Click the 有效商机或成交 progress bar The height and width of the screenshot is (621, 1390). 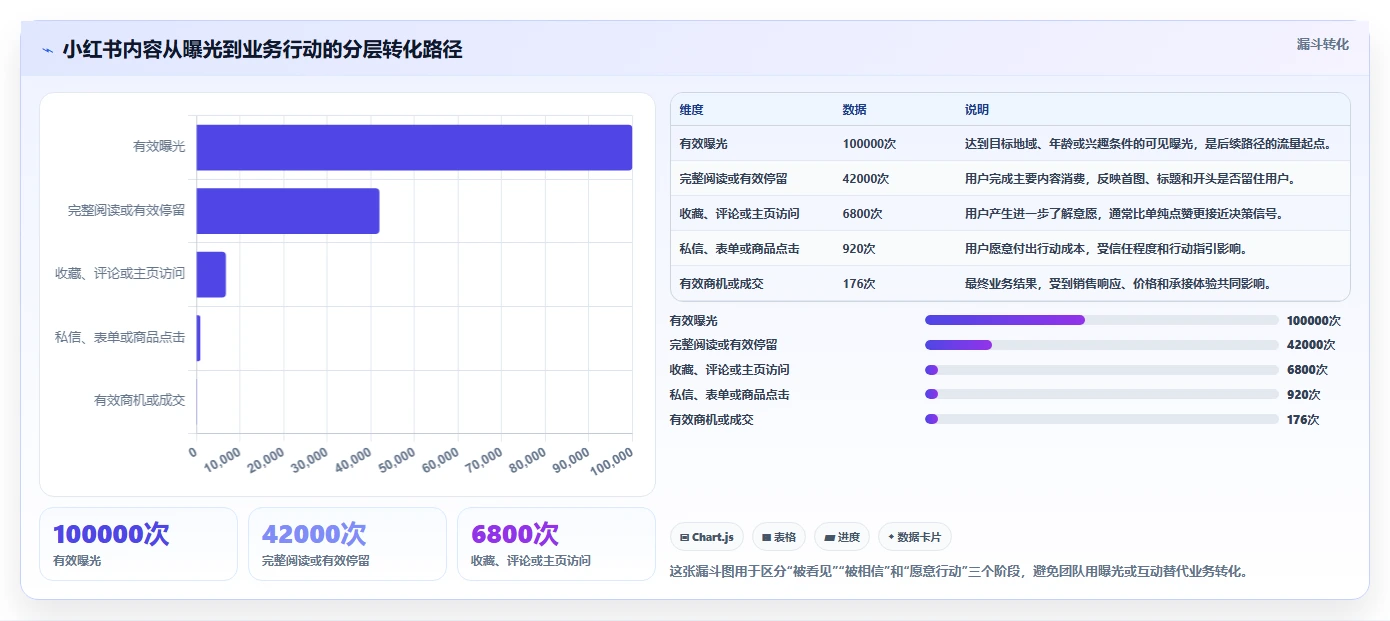point(1101,419)
